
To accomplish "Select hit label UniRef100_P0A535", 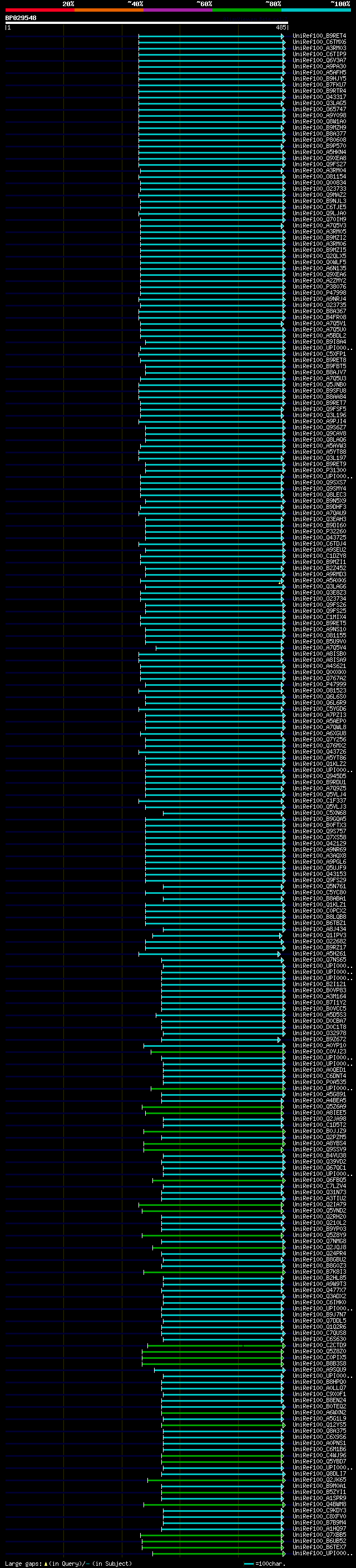I will (319, 1082).
